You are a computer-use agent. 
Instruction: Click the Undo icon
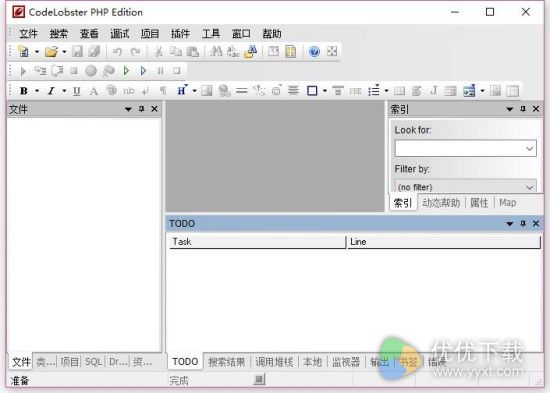click(x=117, y=52)
